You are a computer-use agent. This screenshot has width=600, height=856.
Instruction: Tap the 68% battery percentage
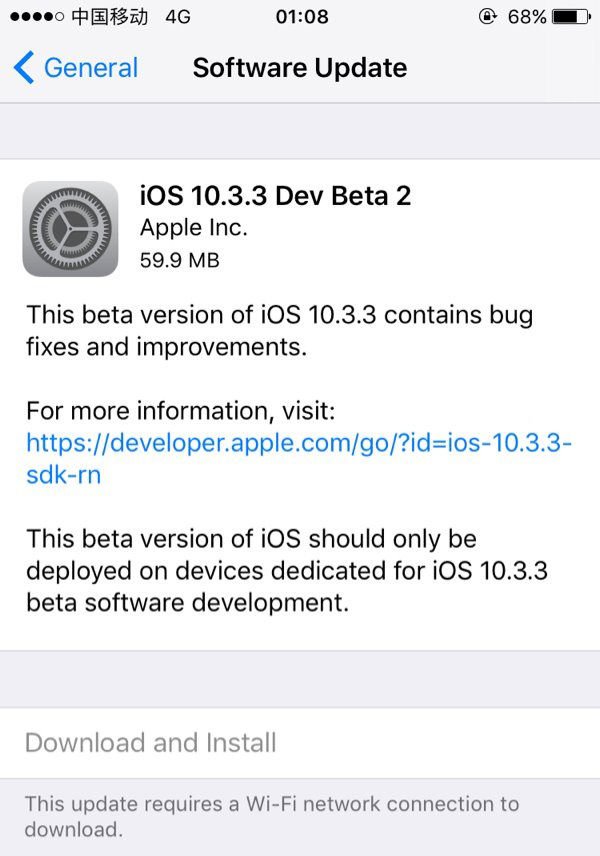pos(526,17)
